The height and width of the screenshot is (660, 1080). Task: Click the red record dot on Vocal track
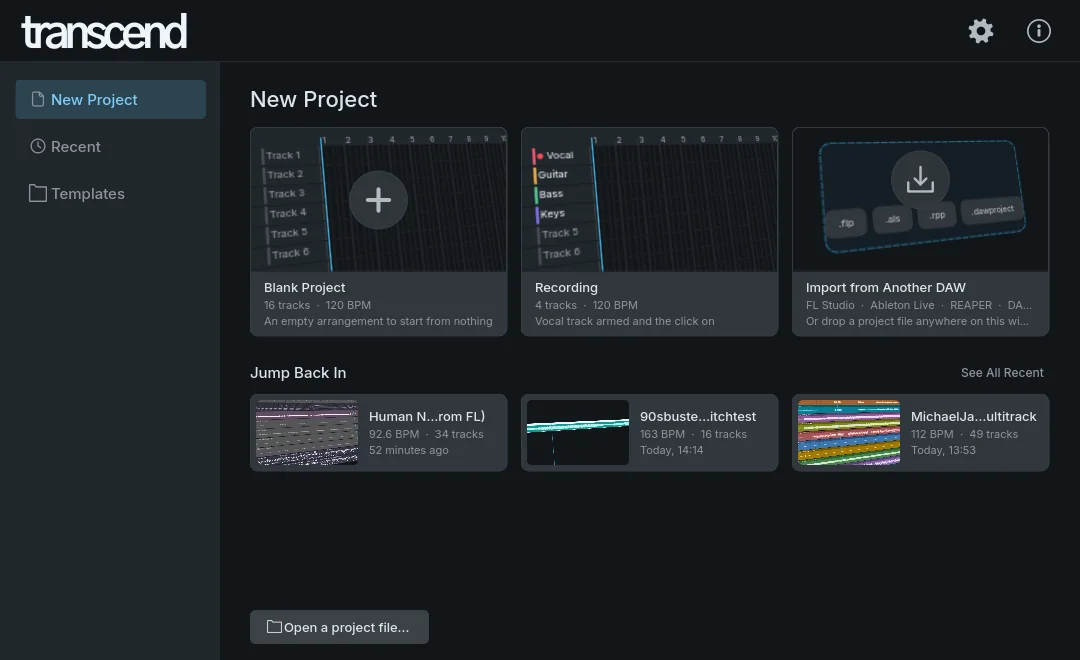540,156
